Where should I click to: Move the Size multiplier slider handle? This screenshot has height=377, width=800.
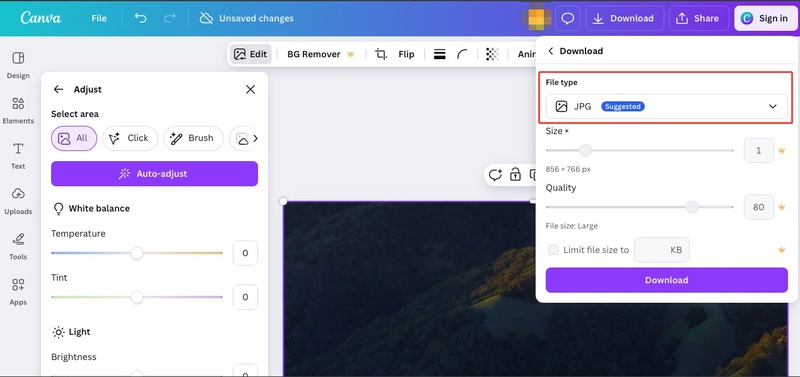[585, 150]
